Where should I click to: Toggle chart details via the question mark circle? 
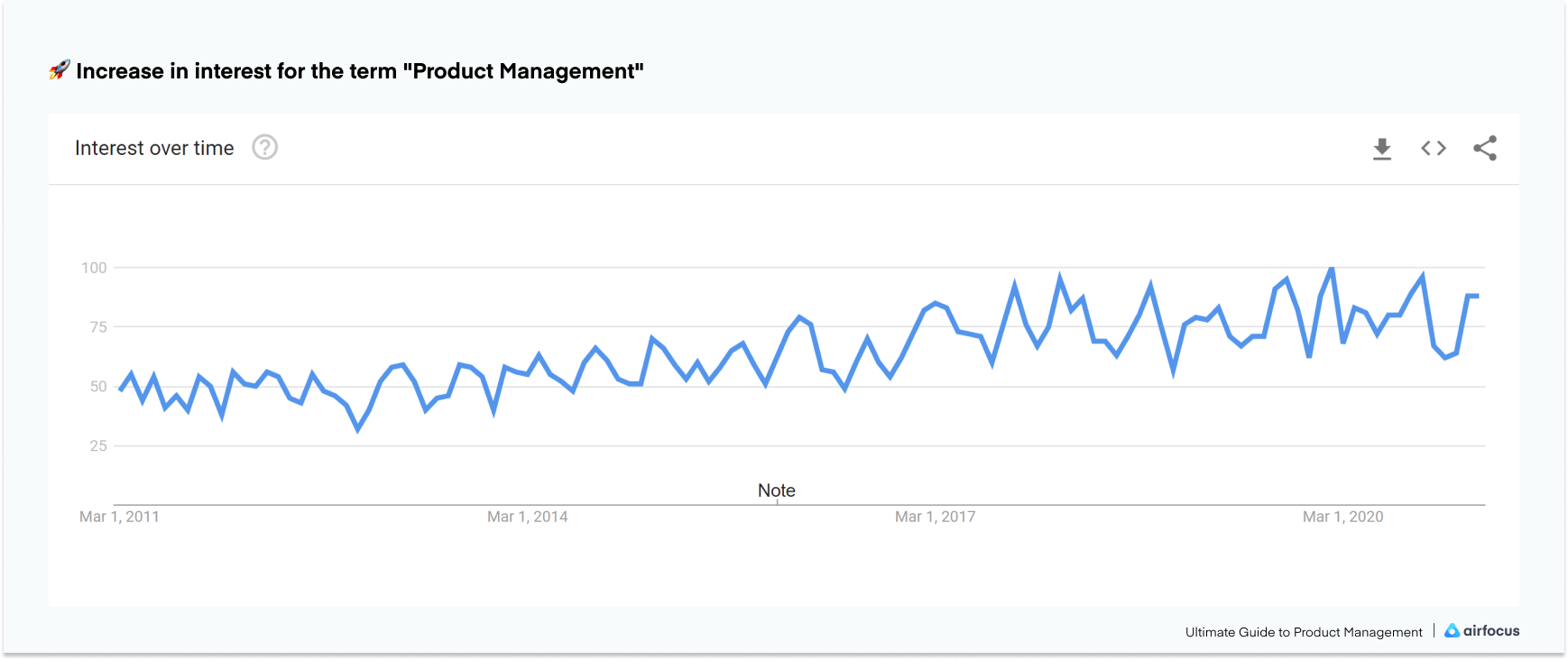point(264,147)
